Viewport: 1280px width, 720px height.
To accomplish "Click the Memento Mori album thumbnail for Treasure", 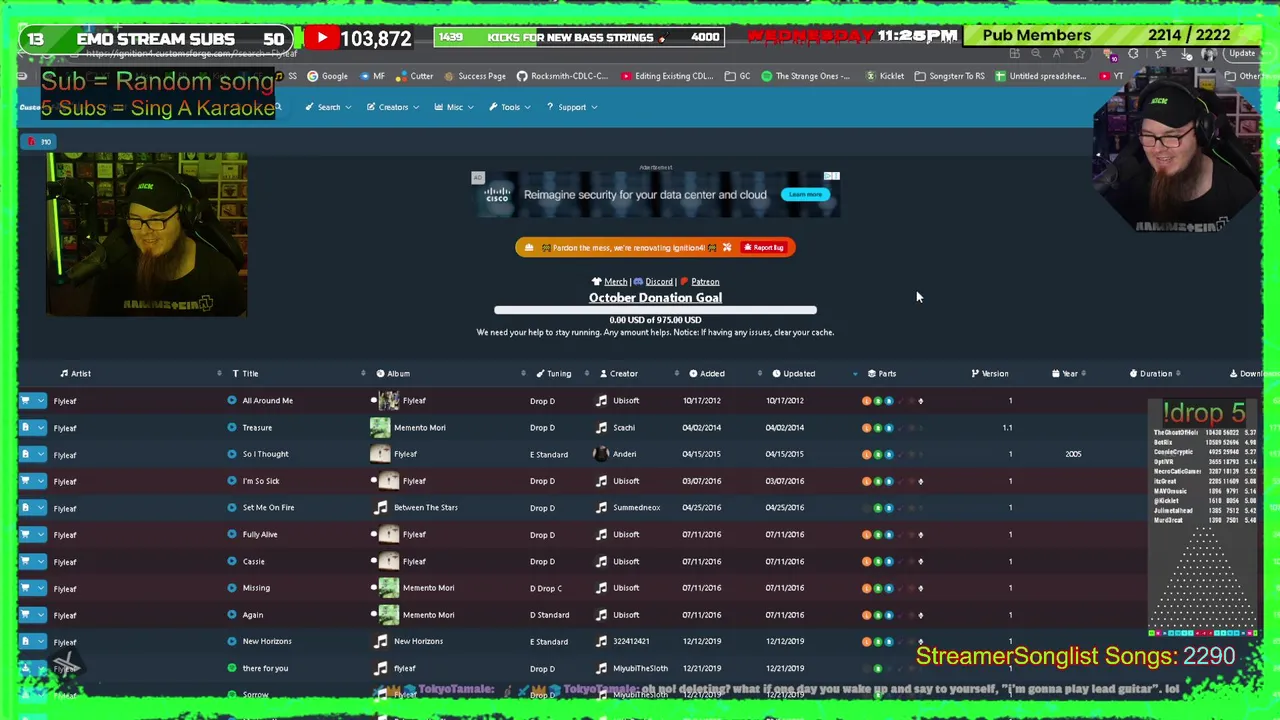I will pyautogui.click(x=380, y=428).
